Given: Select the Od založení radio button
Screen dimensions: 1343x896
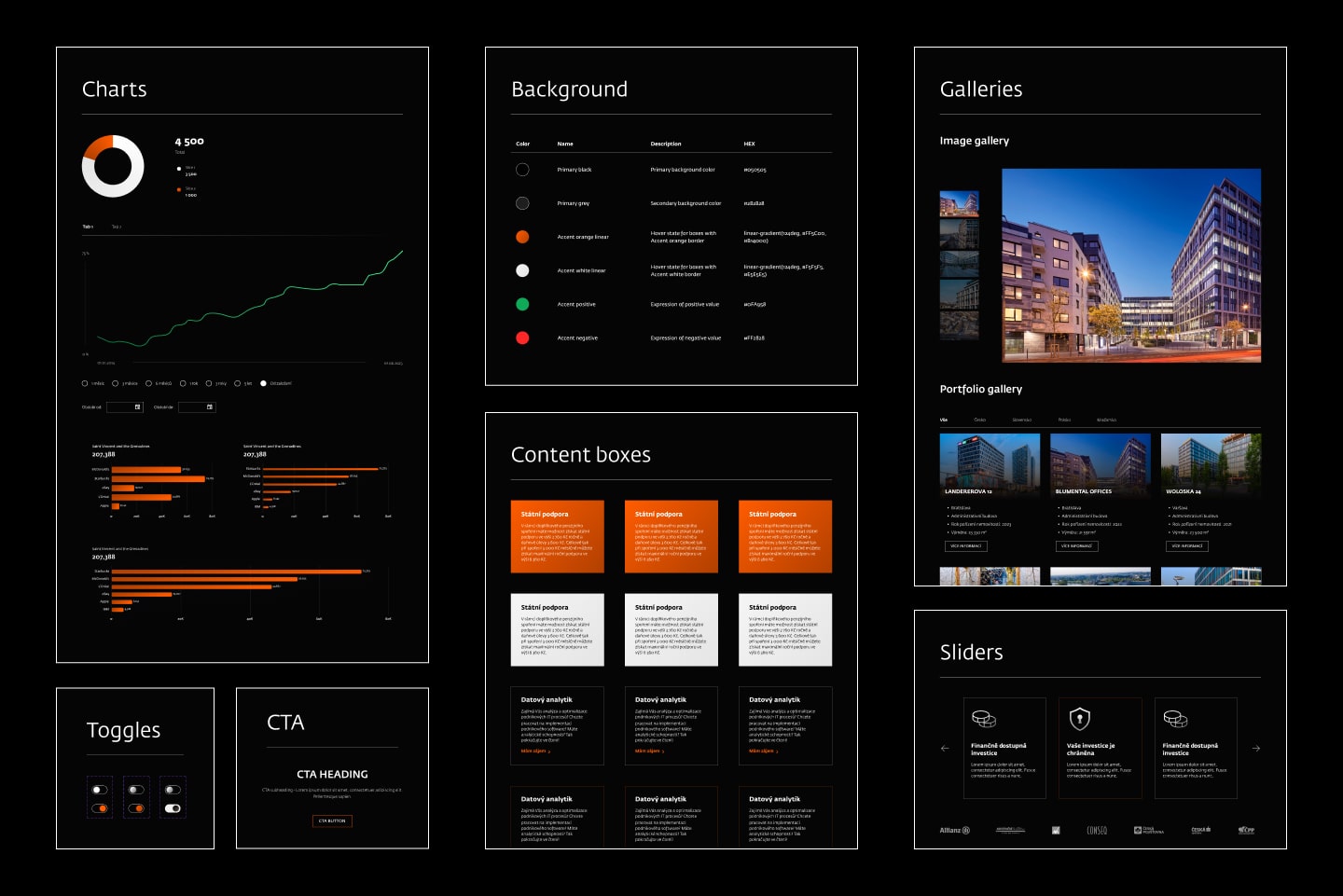Looking at the screenshot, I should tap(263, 383).
